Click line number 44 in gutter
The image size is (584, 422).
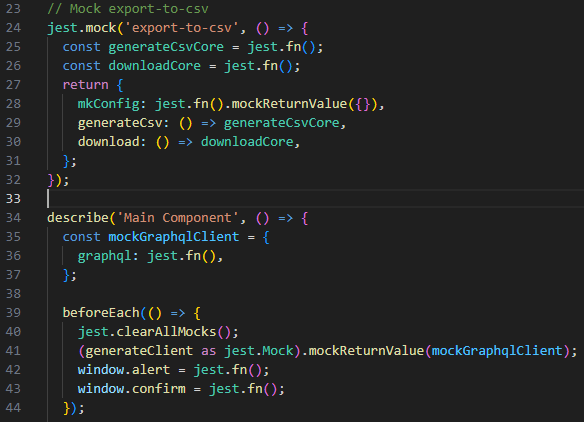coord(13,408)
